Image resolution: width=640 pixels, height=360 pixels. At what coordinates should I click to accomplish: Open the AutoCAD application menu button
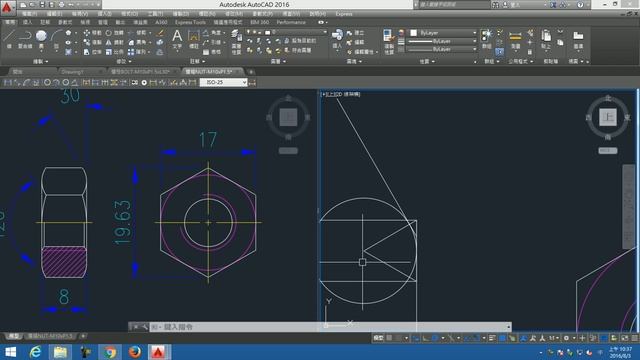coord(7,7)
